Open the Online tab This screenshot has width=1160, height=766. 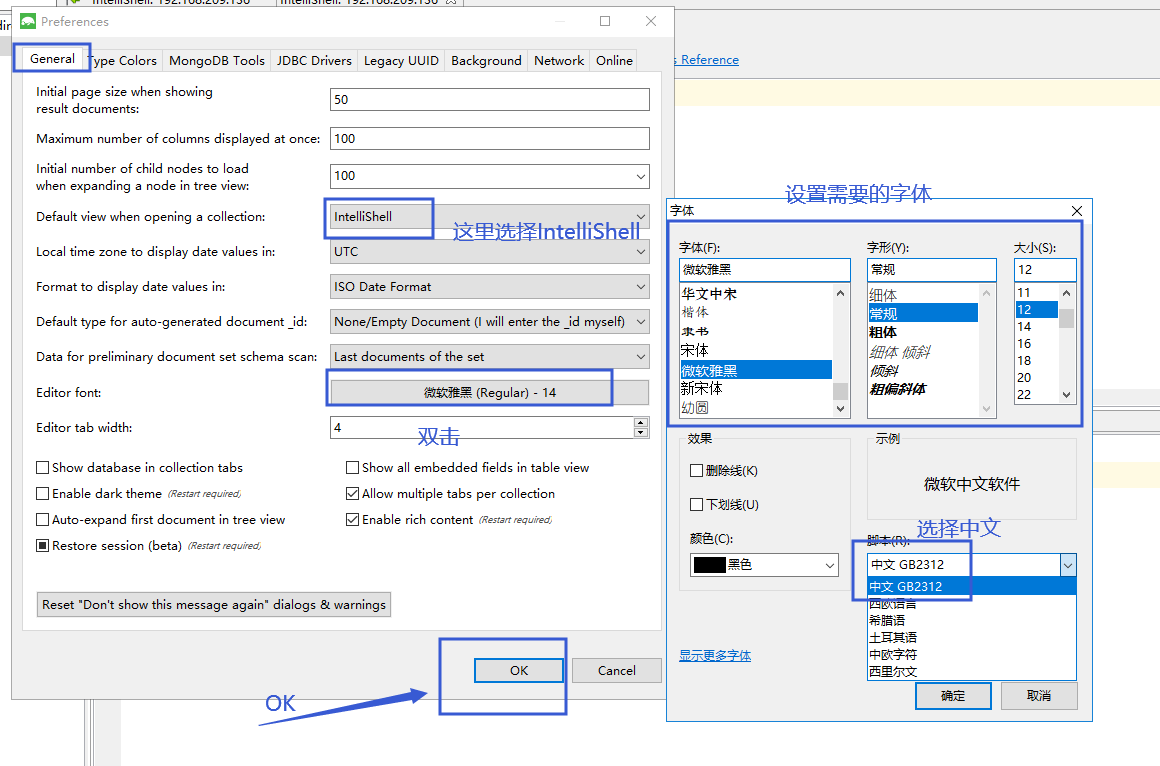coord(614,61)
